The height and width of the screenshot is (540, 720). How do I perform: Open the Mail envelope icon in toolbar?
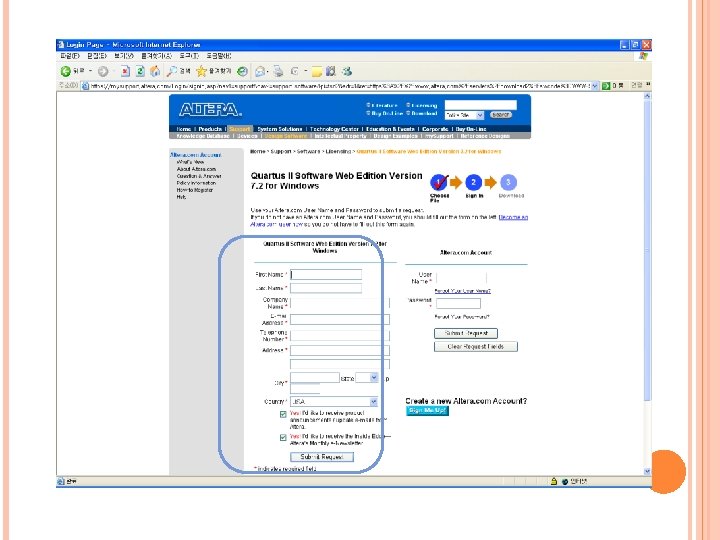tap(260, 72)
